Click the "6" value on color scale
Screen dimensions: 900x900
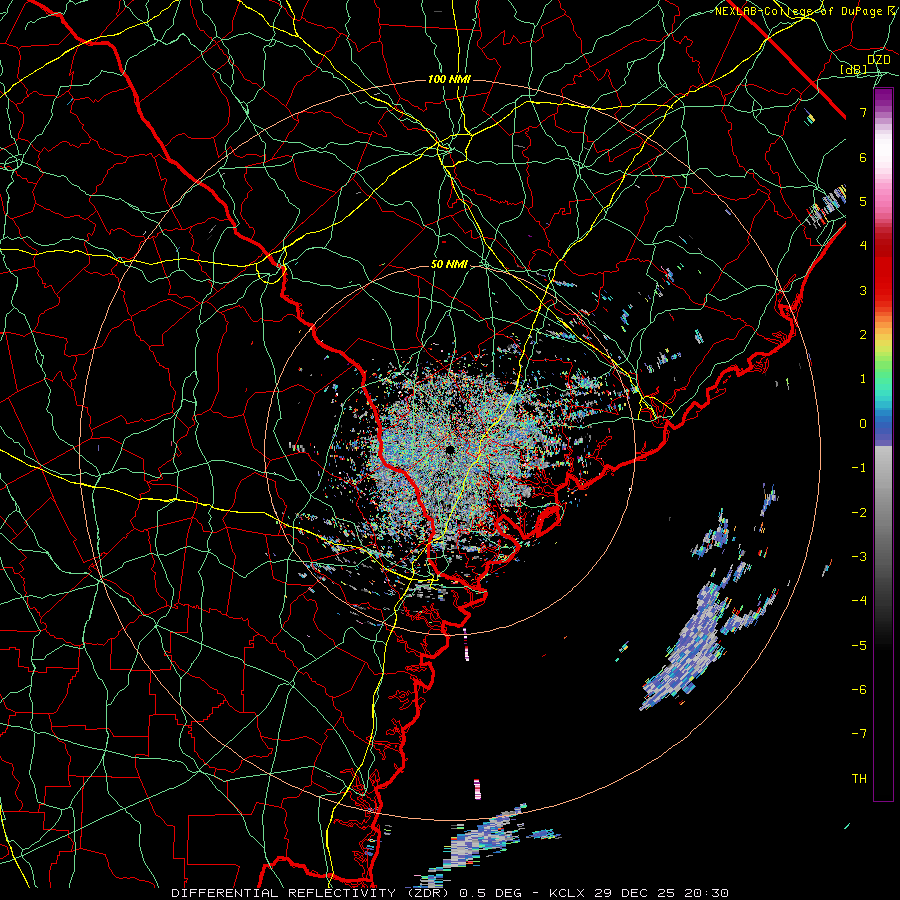863,158
